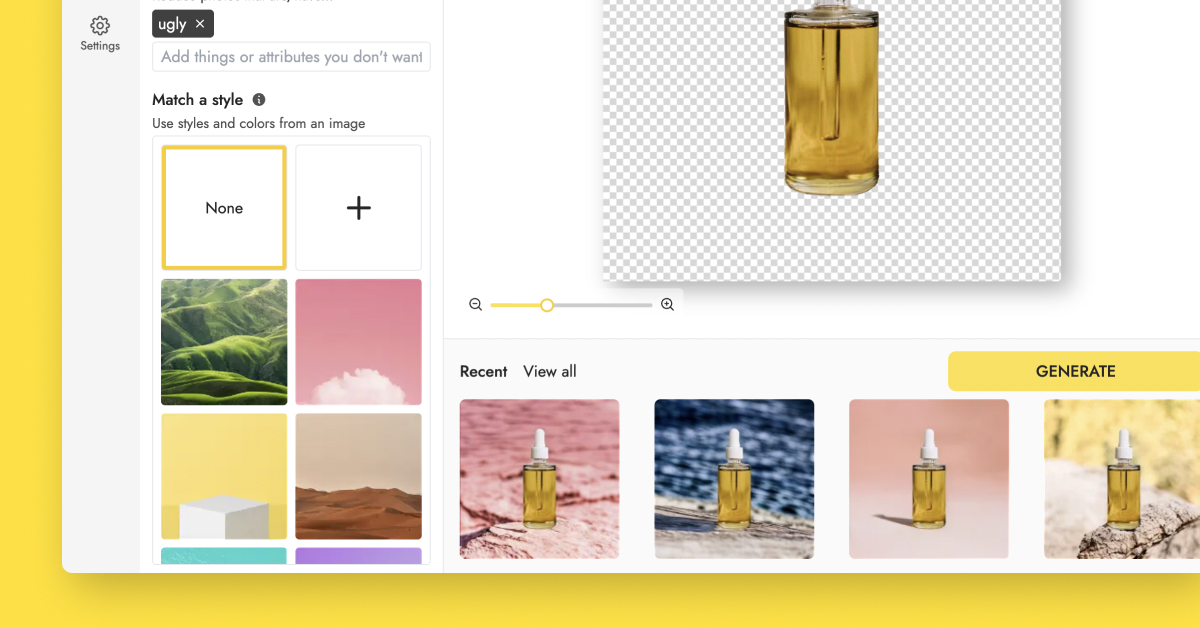
Task: Select the None style option
Action: [x=224, y=208]
